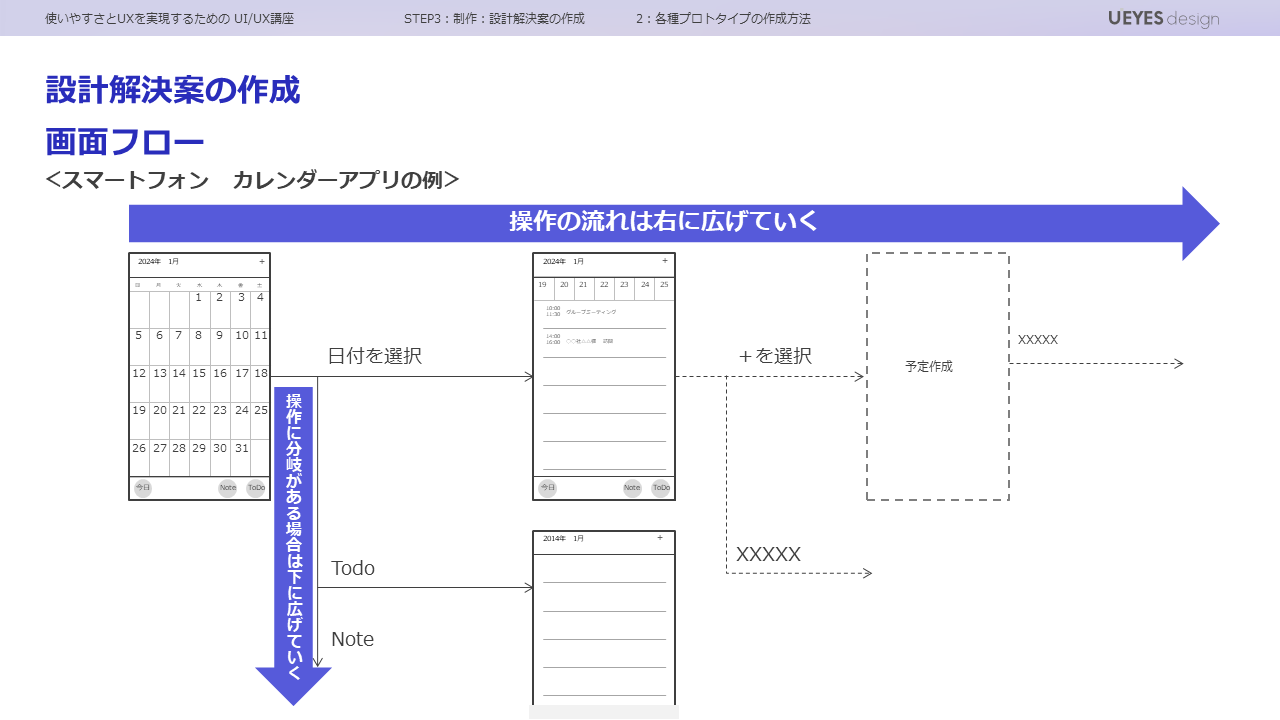The height and width of the screenshot is (720, 1280).
Task: Click the plus icon in the 2014年 list screen
Action: [660, 538]
